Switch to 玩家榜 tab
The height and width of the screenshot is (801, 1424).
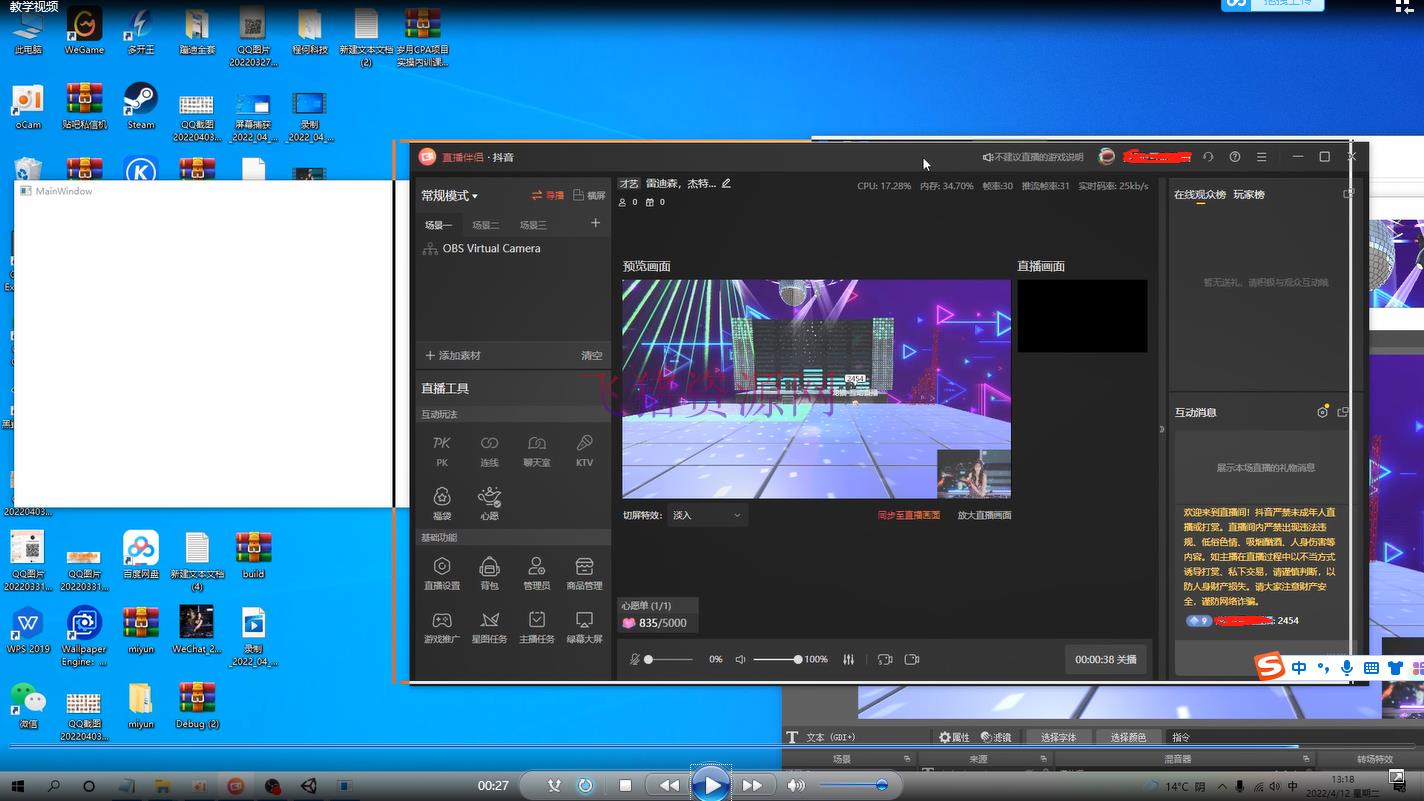click(x=1249, y=195)
